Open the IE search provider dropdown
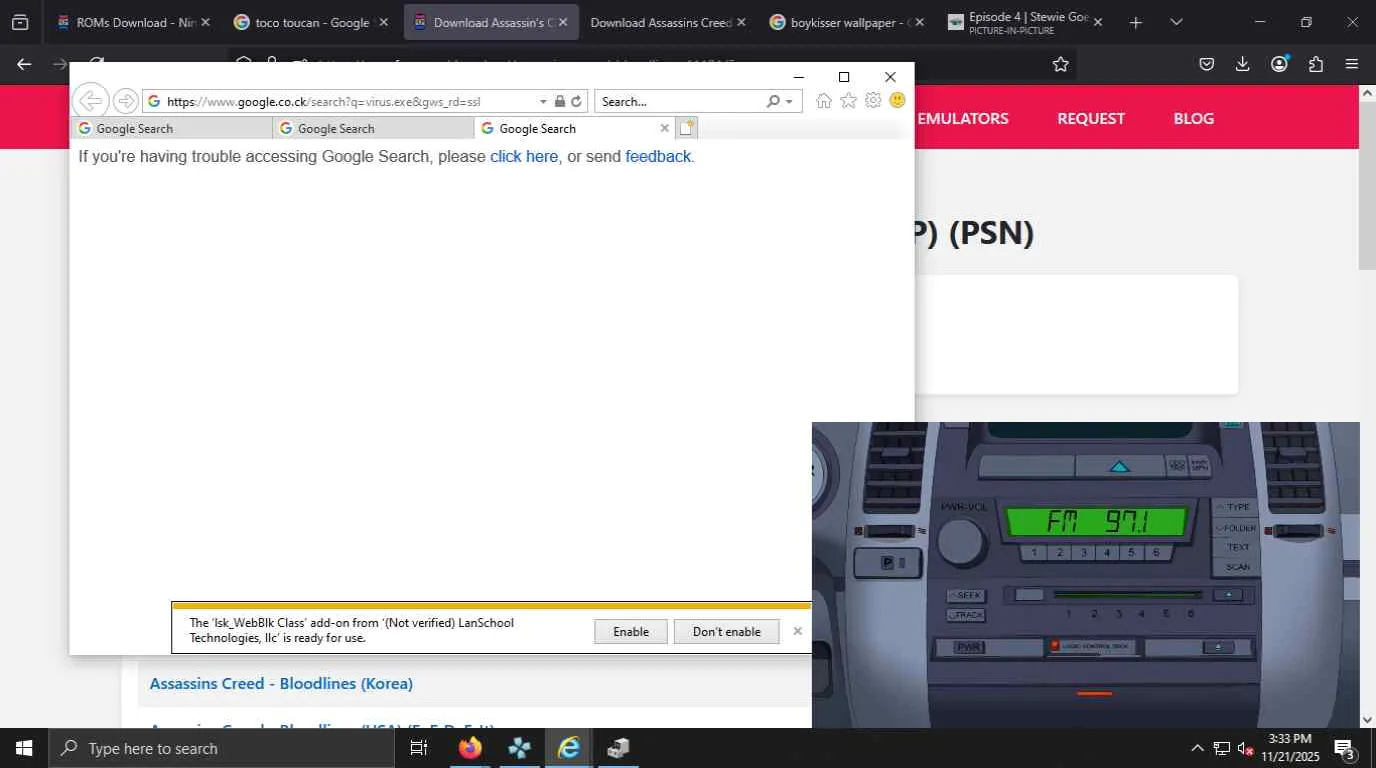 pyautogui.click(x=789, y=101)
